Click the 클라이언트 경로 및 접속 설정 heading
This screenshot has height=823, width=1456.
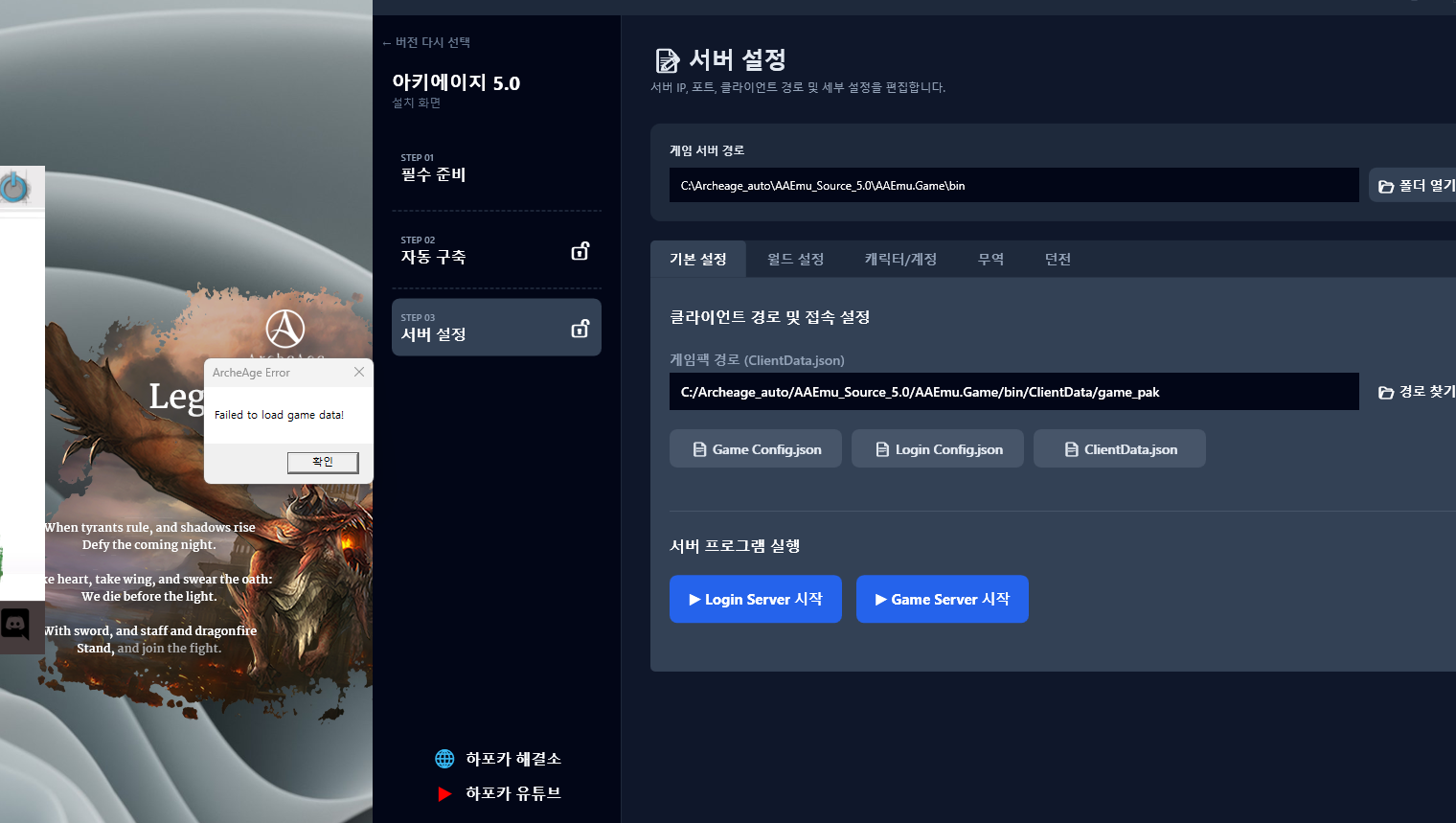pos(770,317)
